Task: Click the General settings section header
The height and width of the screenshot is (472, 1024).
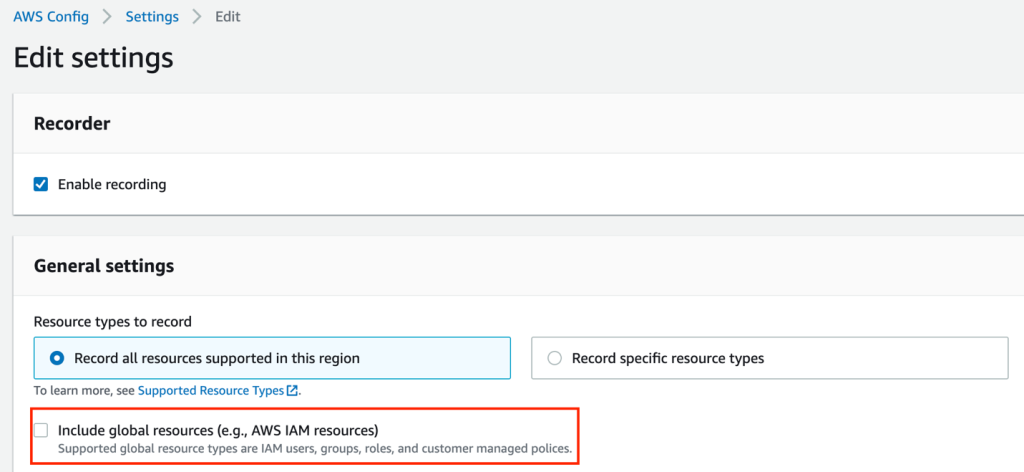Action: pyautogui.click(x=104, y=266)
